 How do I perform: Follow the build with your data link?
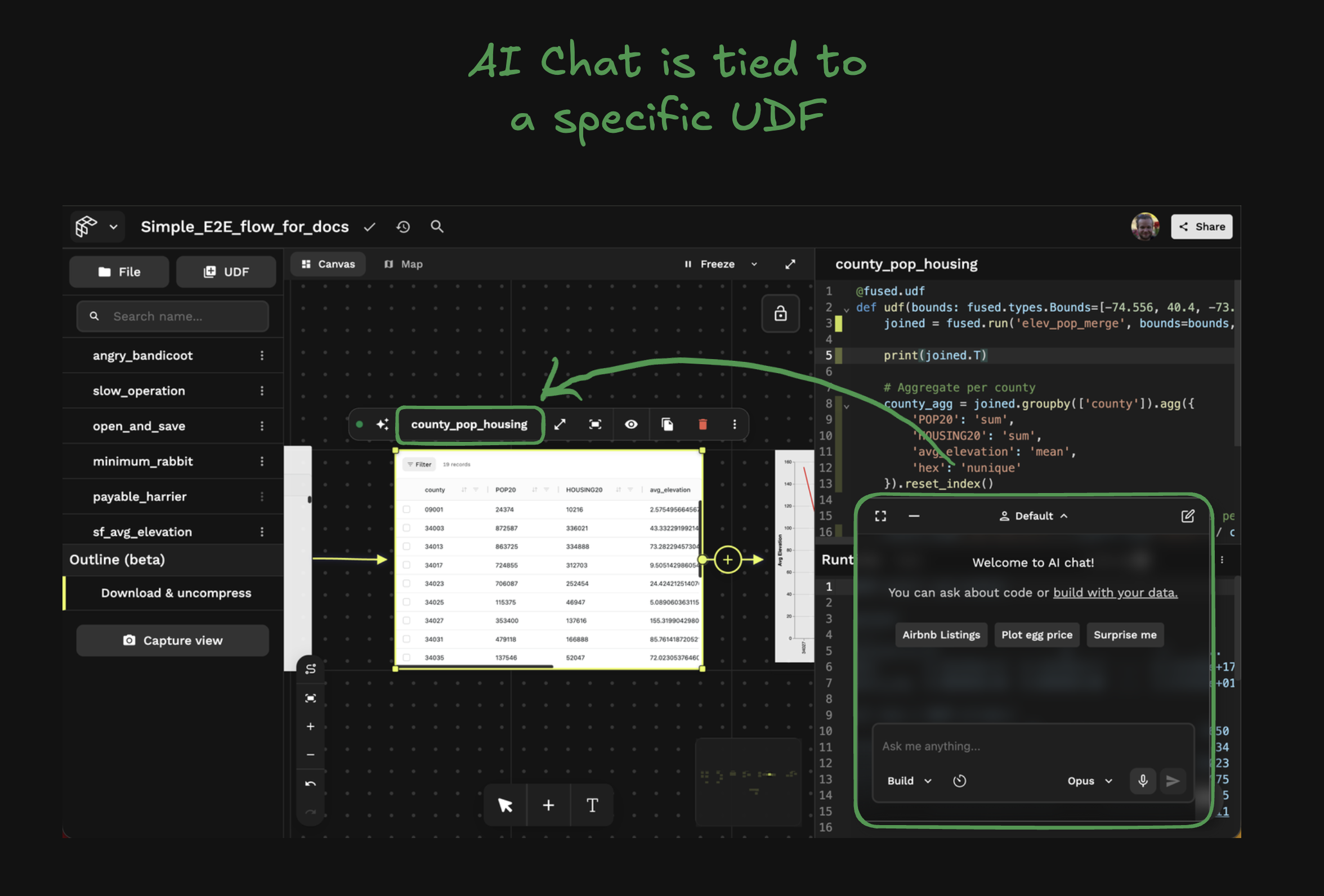coord(1115,593)
